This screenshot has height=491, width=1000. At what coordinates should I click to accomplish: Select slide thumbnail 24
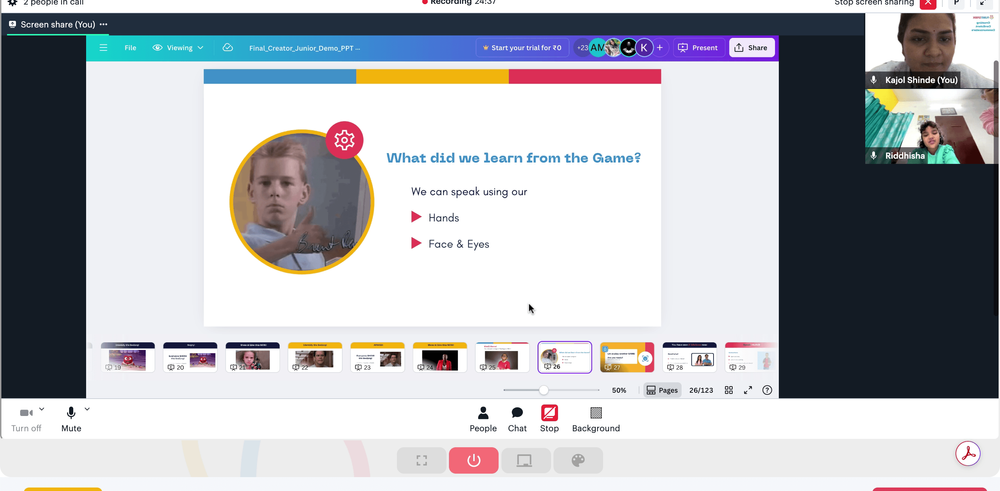(439, 357)
